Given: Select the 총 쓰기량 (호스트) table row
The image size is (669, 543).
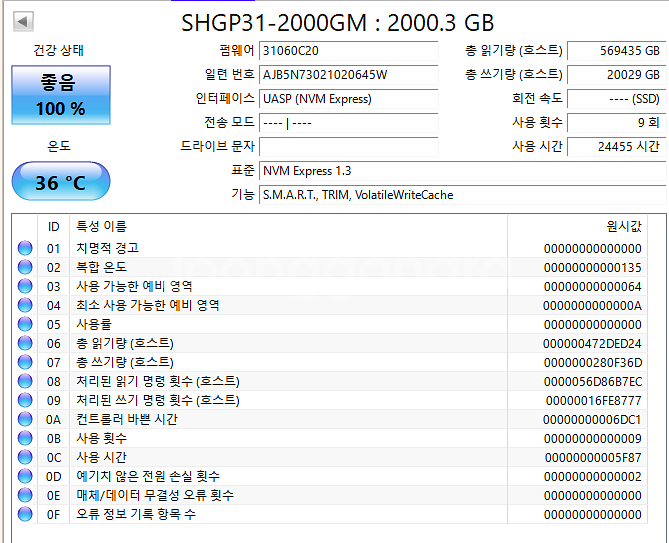Looking at the screenshot, I should point(330,362).
